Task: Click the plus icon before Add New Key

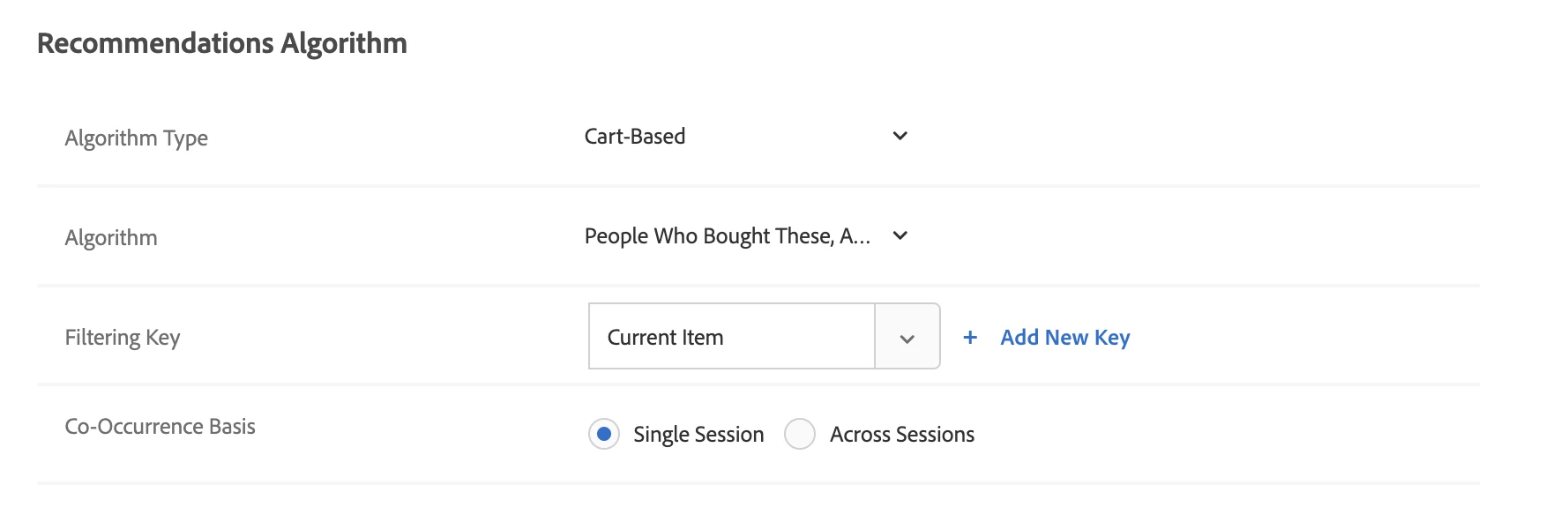Action: 970,338
